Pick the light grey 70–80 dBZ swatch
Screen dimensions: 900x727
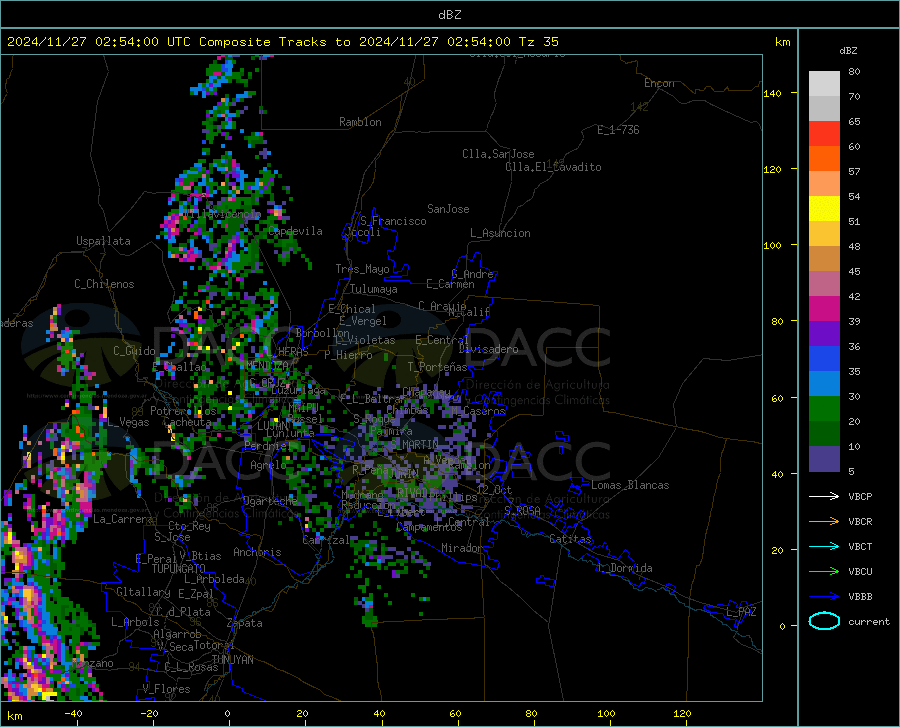(824, 84)
